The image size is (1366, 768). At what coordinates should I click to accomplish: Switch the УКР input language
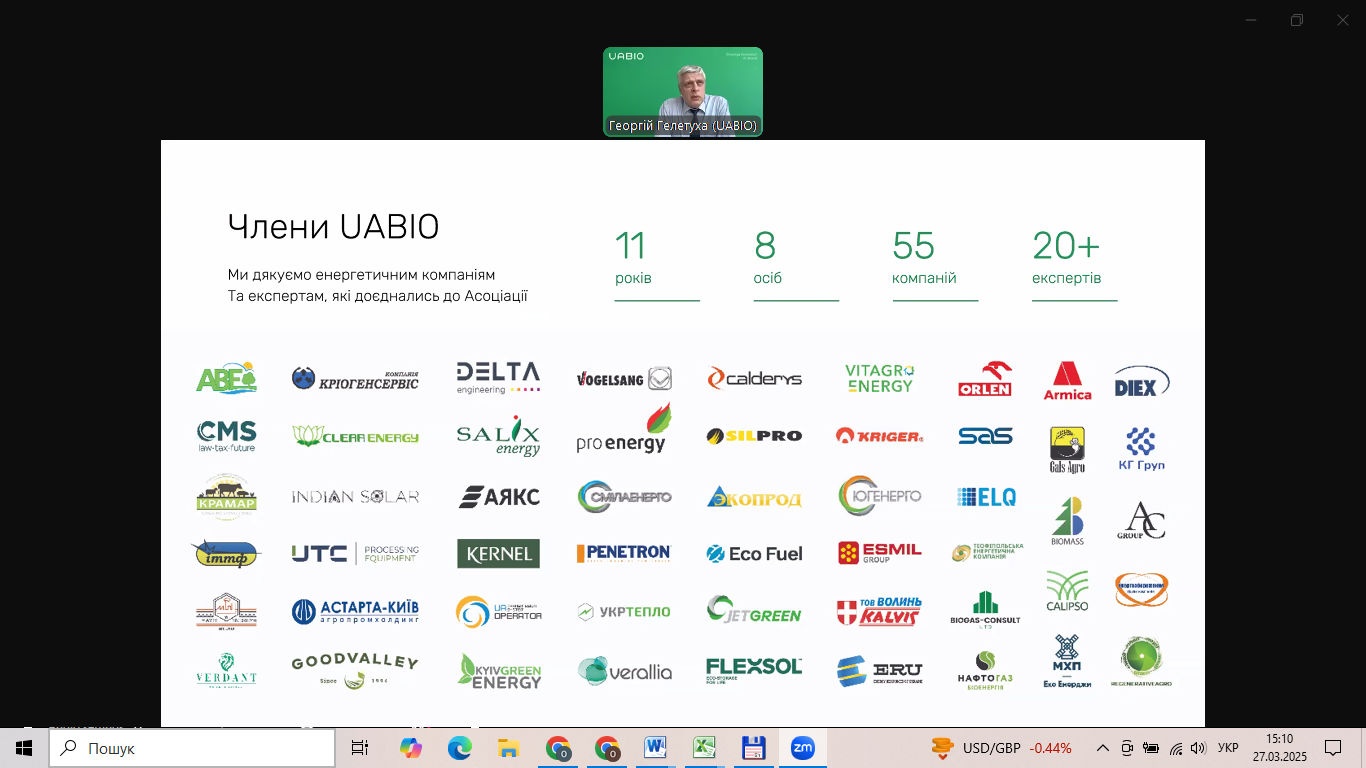(x=1228, y=748)
